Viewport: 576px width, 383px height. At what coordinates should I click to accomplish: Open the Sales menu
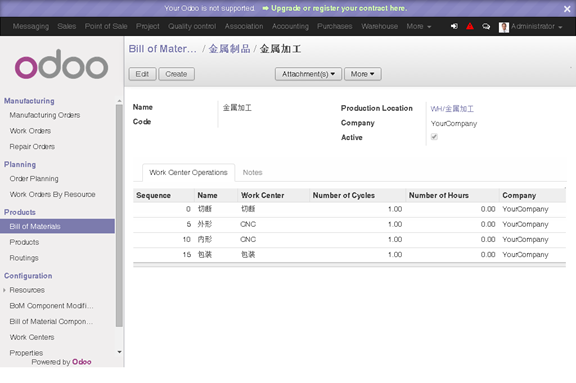tap(66, 26)
